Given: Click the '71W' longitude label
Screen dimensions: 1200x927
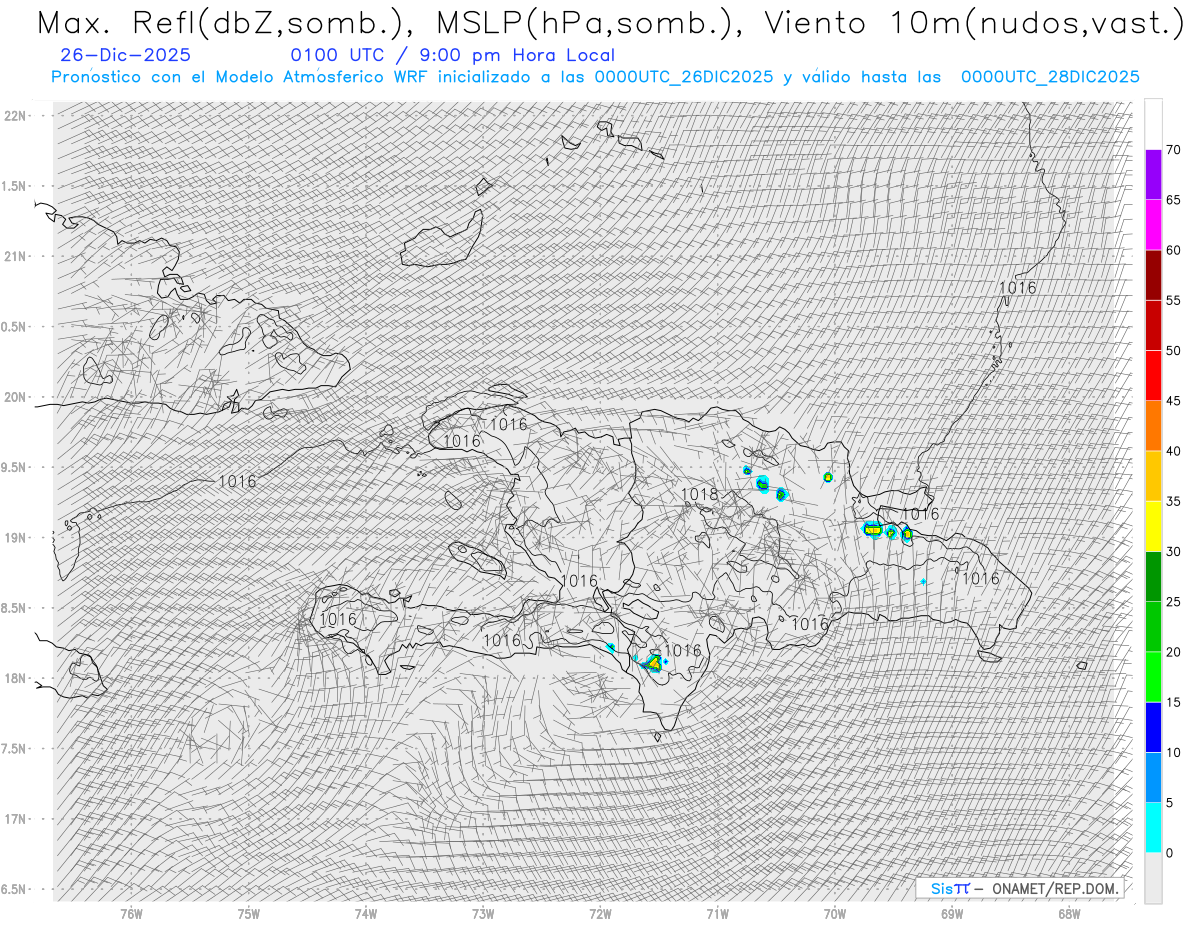Looking at the screenshot, I should 717,914.
